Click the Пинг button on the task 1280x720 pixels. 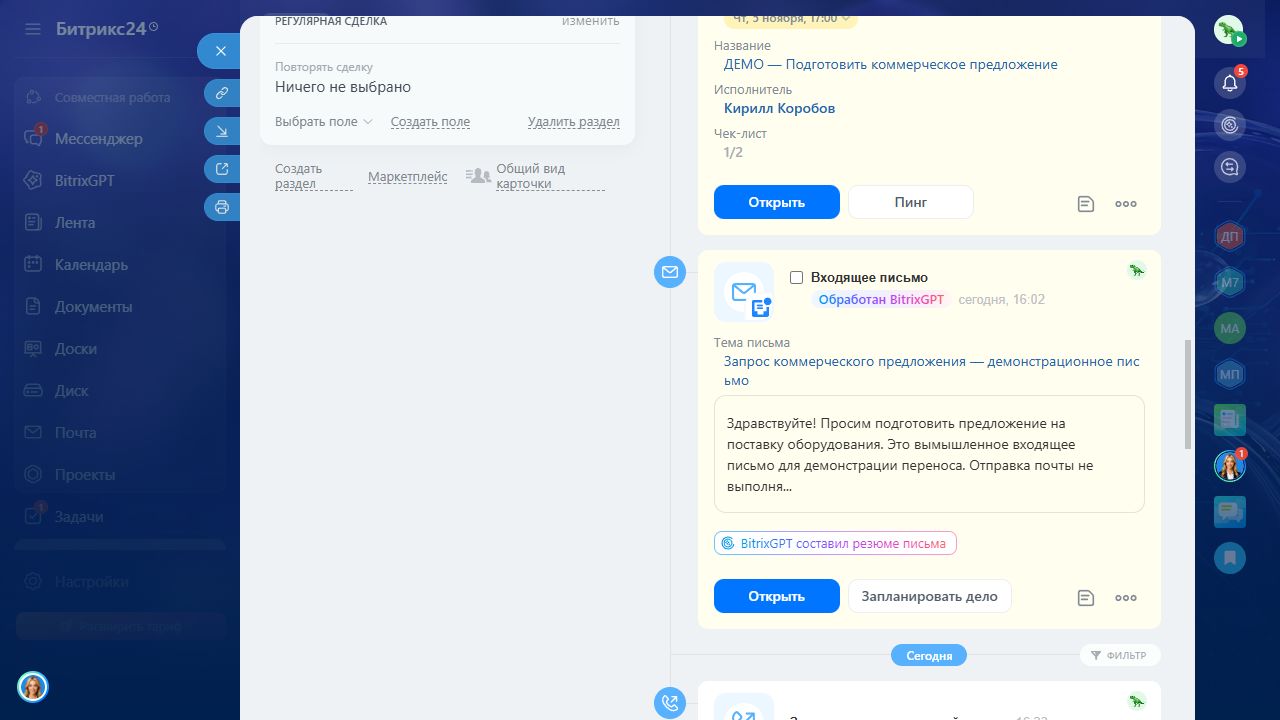tap(911, 202)
